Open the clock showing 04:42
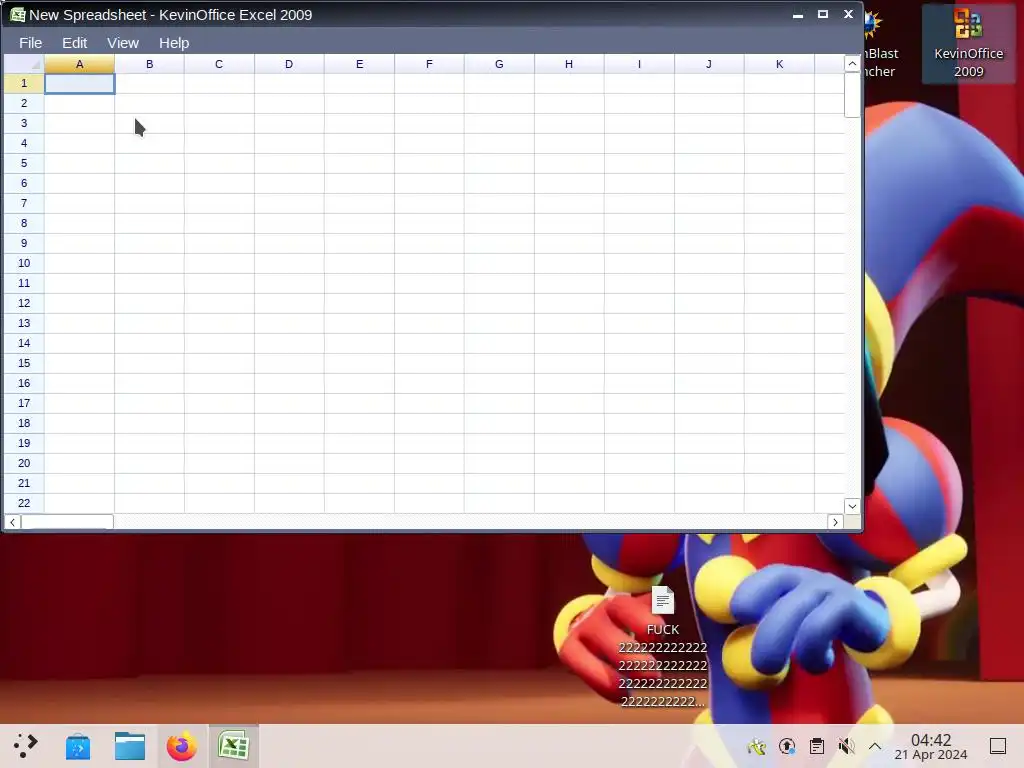This screenshot has width=1024, height=768. tap(931, 746)
